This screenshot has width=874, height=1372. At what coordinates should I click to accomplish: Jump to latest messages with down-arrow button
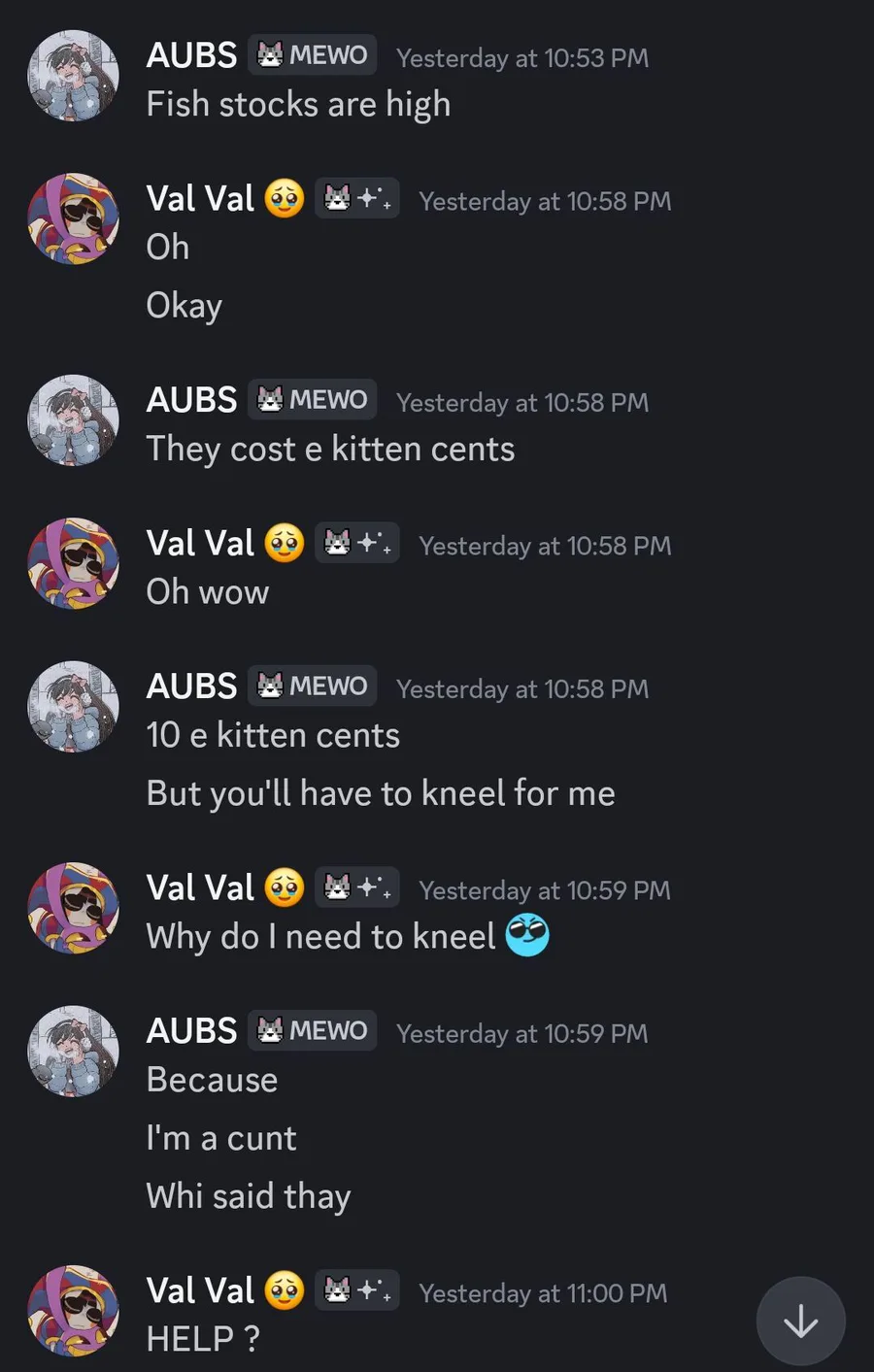[800, 1321]
